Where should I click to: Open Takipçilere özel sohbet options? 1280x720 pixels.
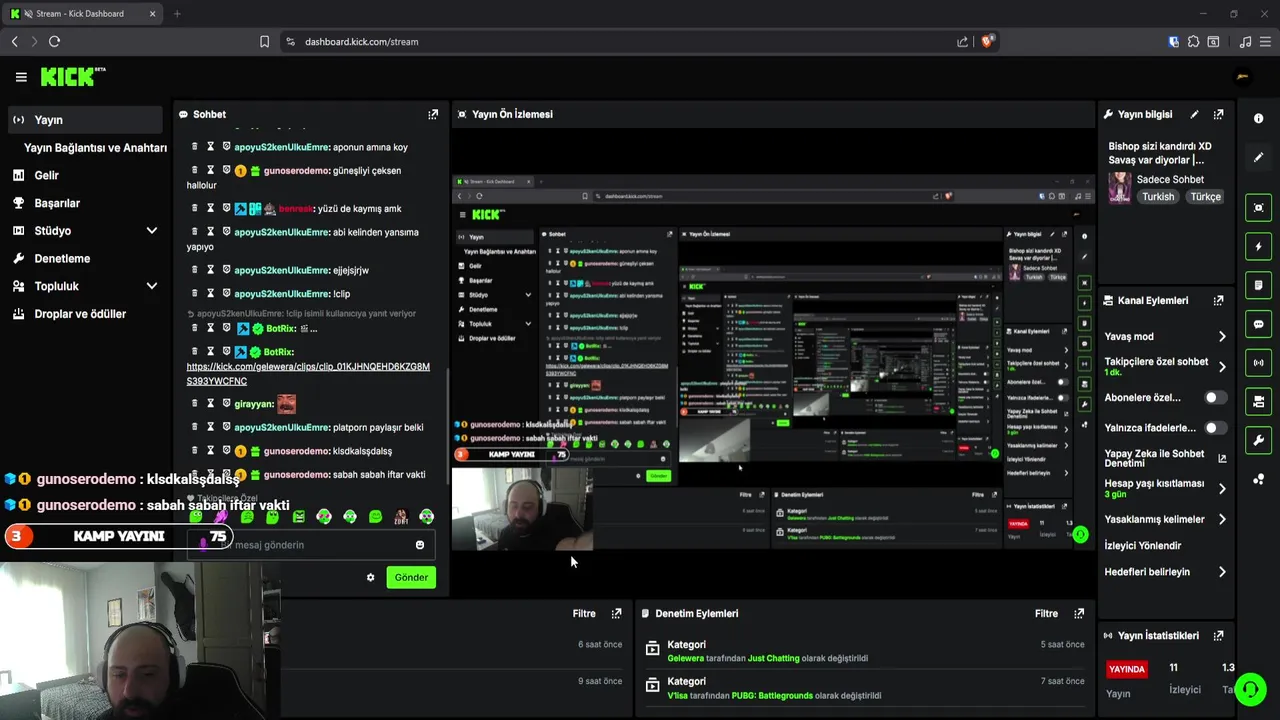[x=1165, y=366]
